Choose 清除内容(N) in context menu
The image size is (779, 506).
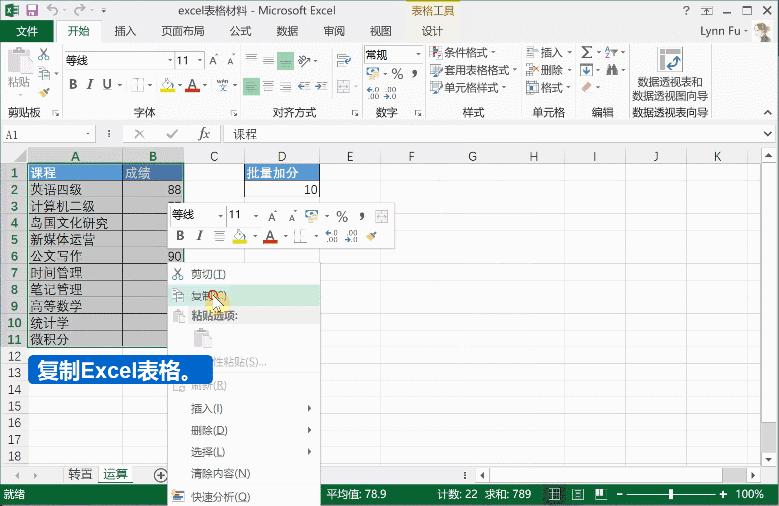[244, 474]
